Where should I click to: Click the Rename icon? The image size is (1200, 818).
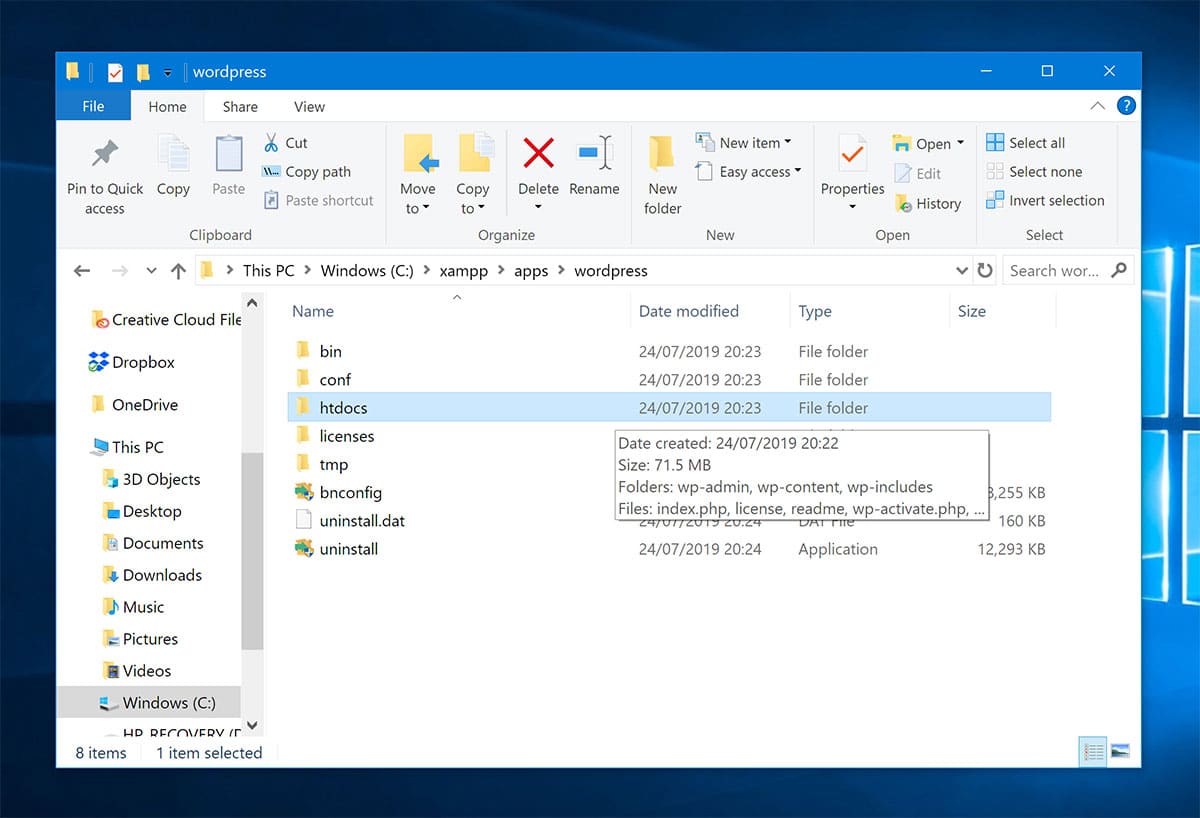coord(594,154)
